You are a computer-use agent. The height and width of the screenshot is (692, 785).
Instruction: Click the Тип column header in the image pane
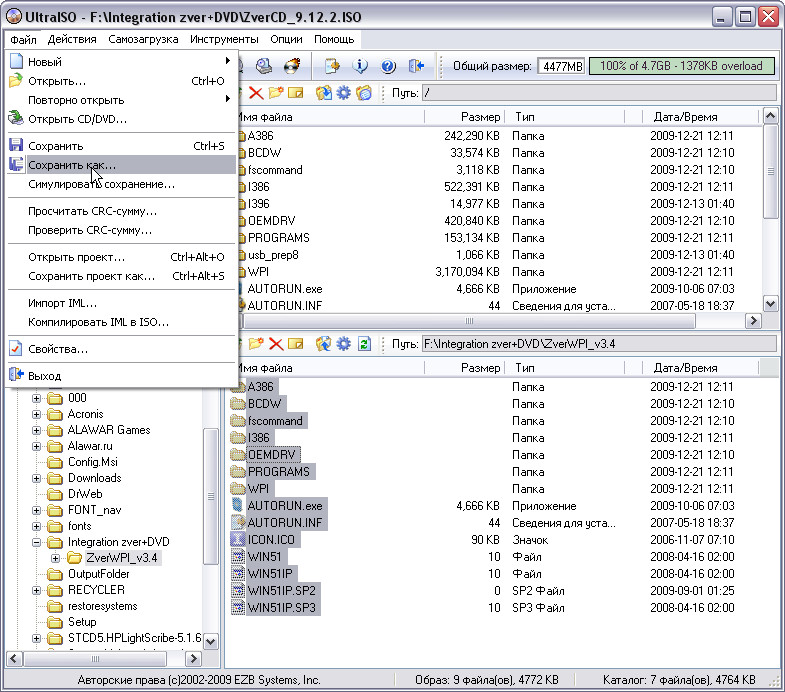pos(565,117)
